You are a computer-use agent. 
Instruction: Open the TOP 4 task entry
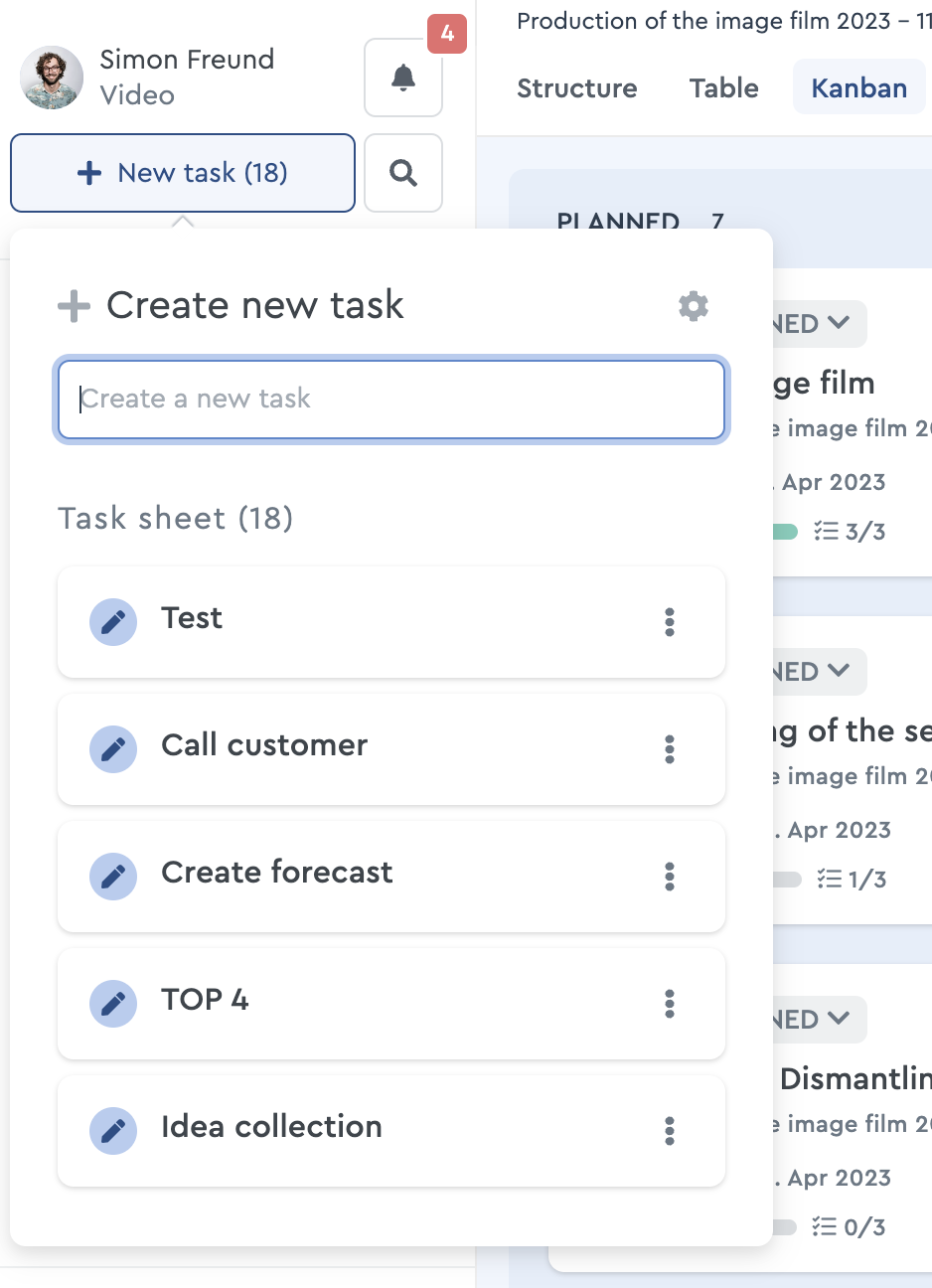coord(391,1004)
